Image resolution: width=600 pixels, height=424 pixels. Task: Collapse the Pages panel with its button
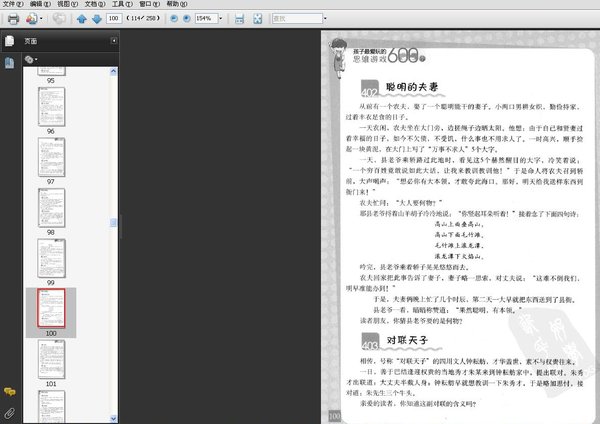[114, 41]
